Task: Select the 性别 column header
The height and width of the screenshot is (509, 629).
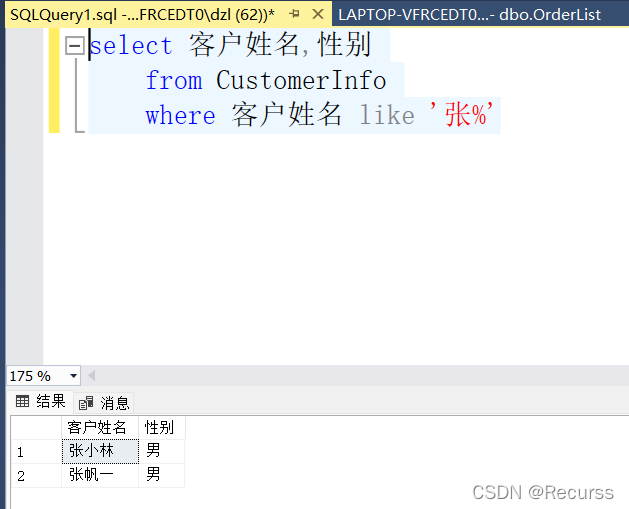Action: tap(162, 428)
